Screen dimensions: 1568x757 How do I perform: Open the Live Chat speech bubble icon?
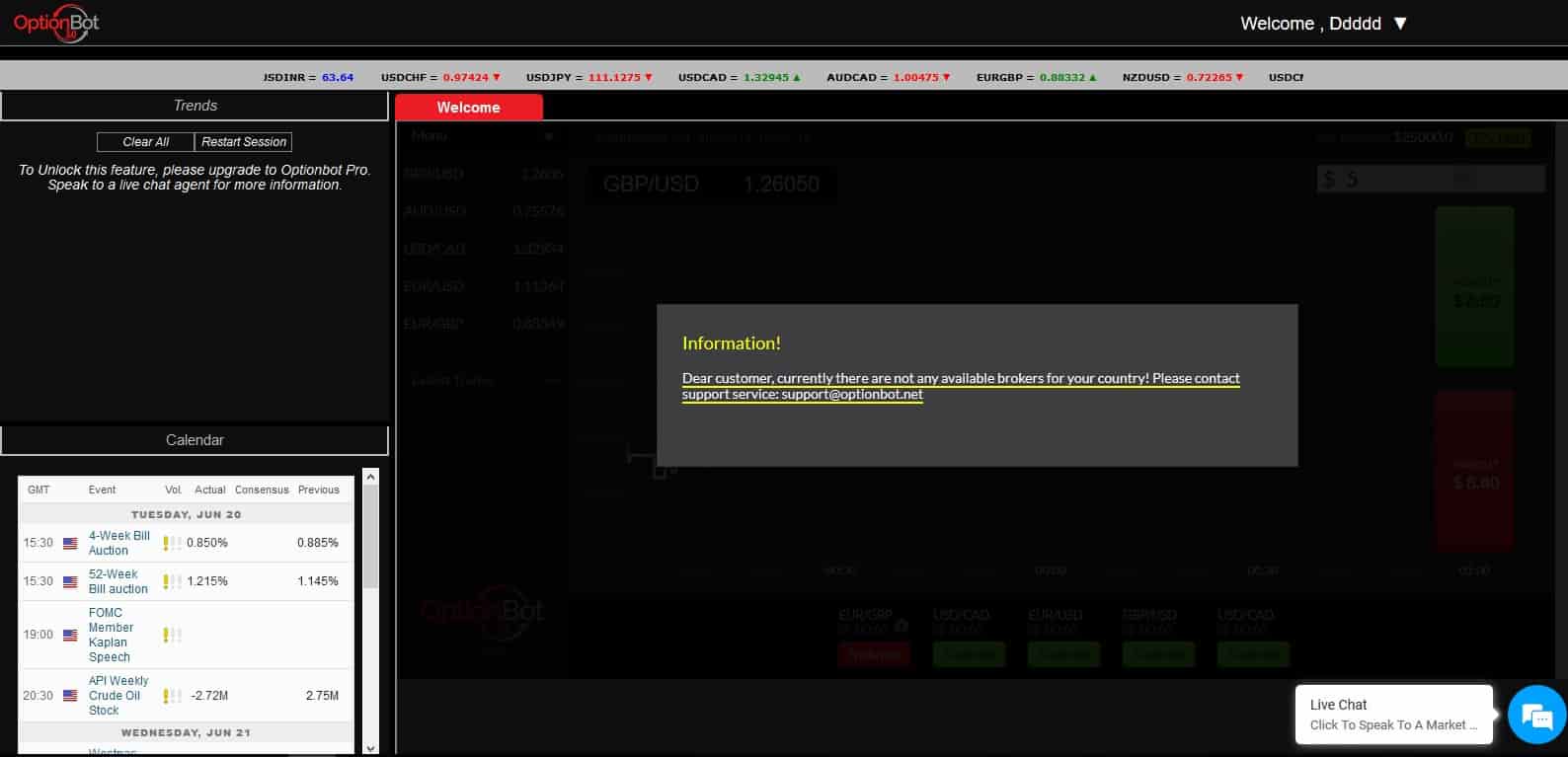tap(1537, 715)
